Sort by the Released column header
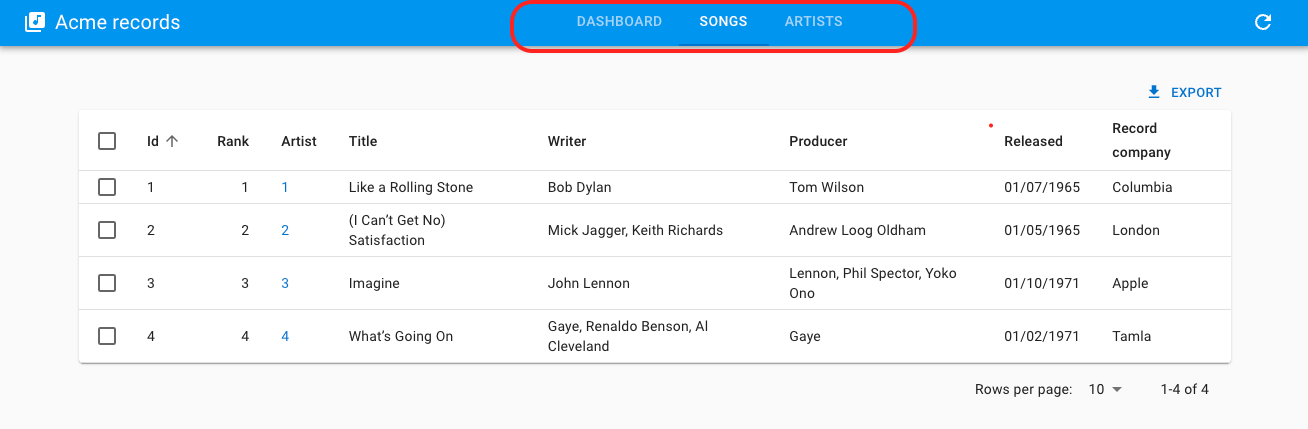Image resolution: width=1308 pixels, height=429 pixels. pos(1033,141)
